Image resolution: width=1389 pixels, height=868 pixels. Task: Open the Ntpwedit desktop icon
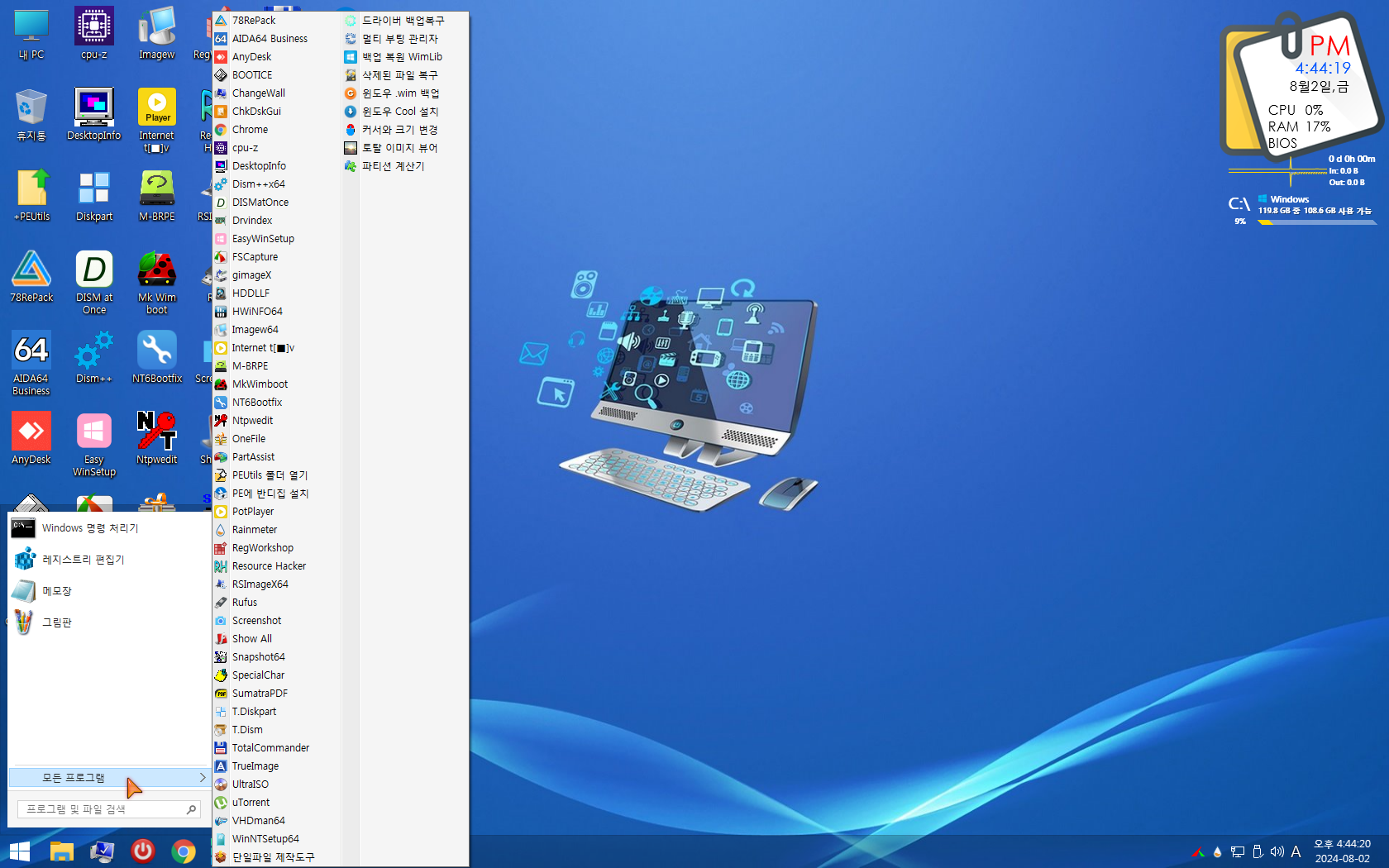pos(157,439)
